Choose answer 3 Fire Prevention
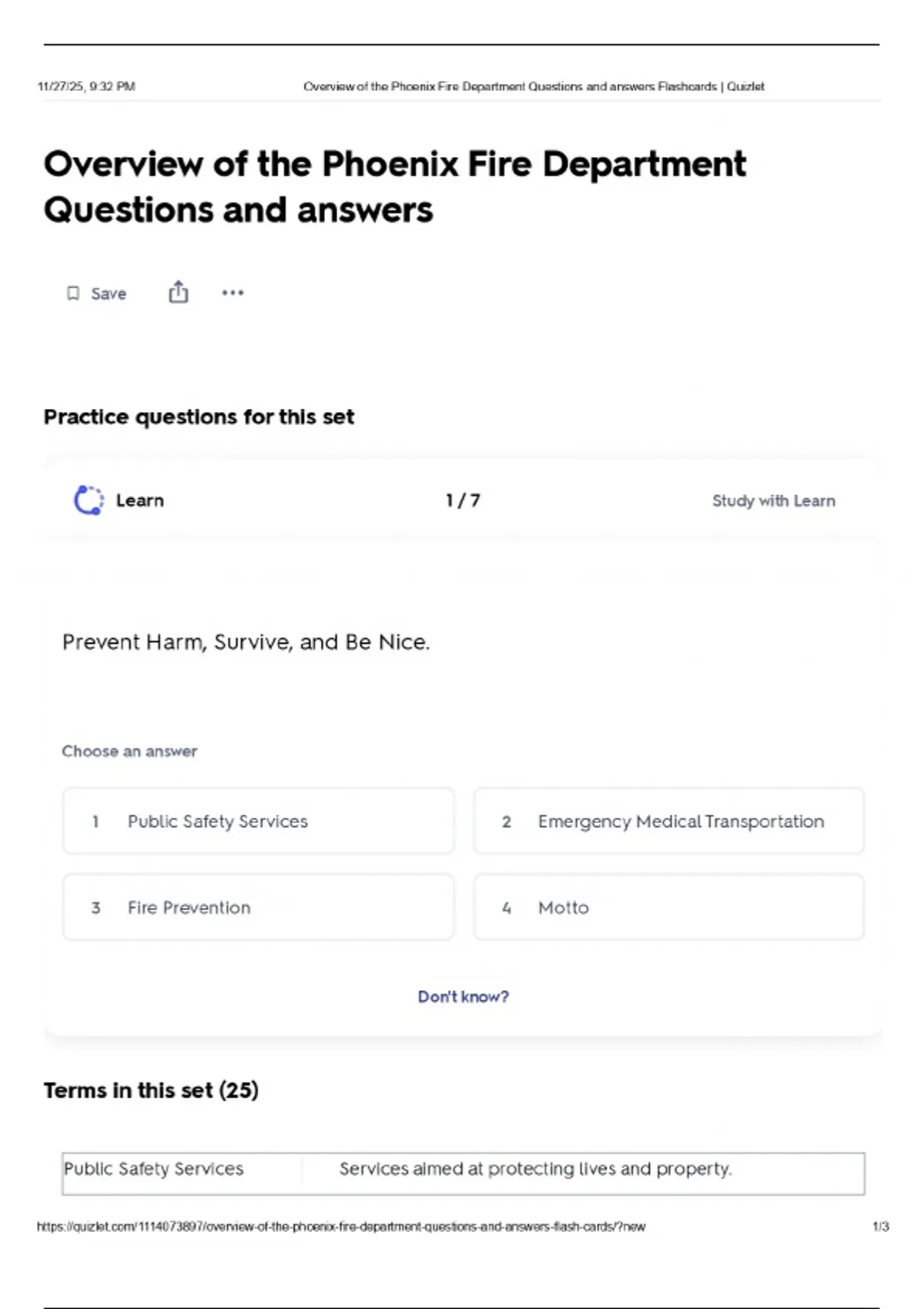The height and width of the screenshot is (1309, 924). (258, 907)
